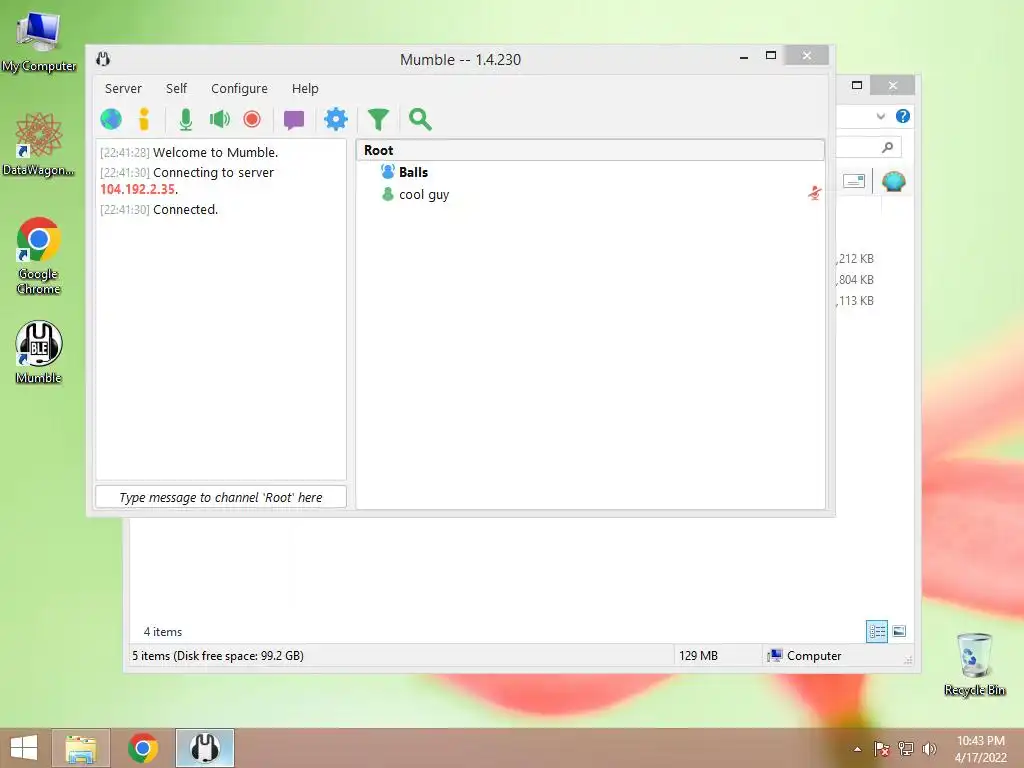Click '5 items (Disk free space: 99.2 GB)' status

[217, 656]
